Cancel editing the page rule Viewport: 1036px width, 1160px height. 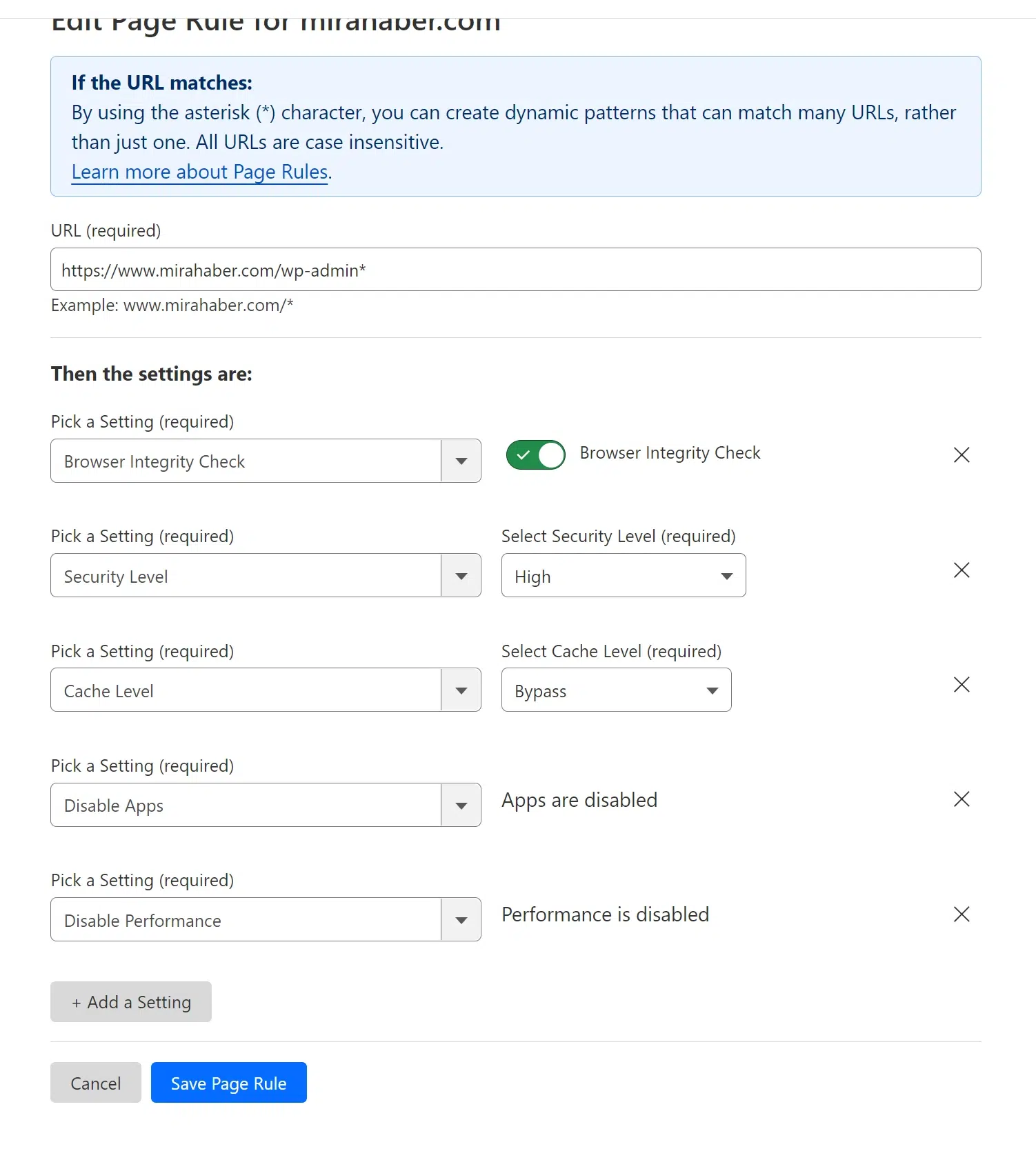click(96, 1083)
